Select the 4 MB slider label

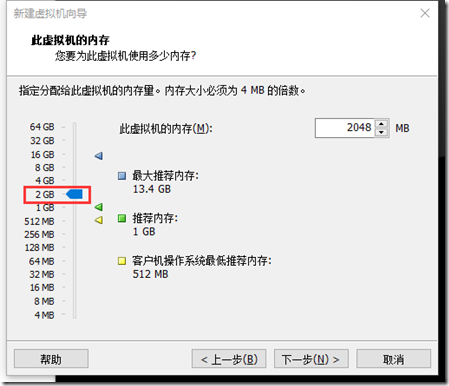(x=44, y=315)
